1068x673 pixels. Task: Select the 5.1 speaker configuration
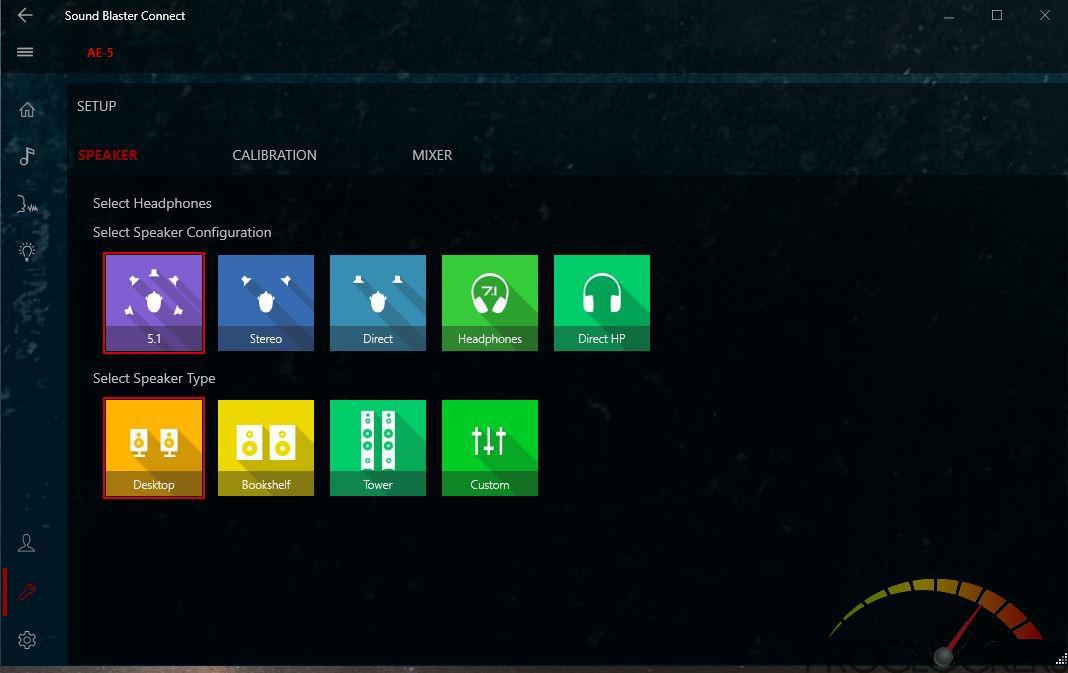pos(154,303)
